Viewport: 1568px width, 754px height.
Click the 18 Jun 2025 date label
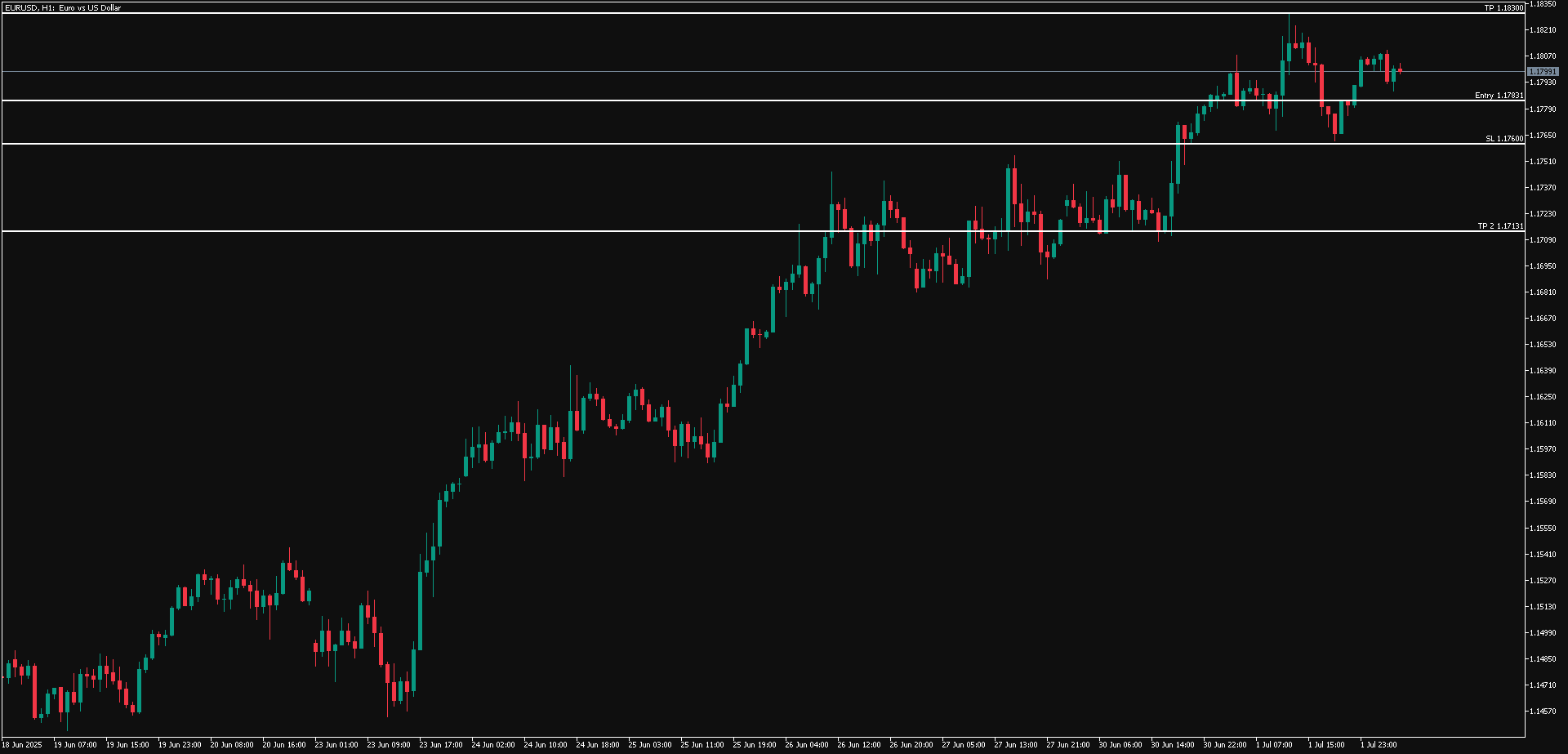21,745
